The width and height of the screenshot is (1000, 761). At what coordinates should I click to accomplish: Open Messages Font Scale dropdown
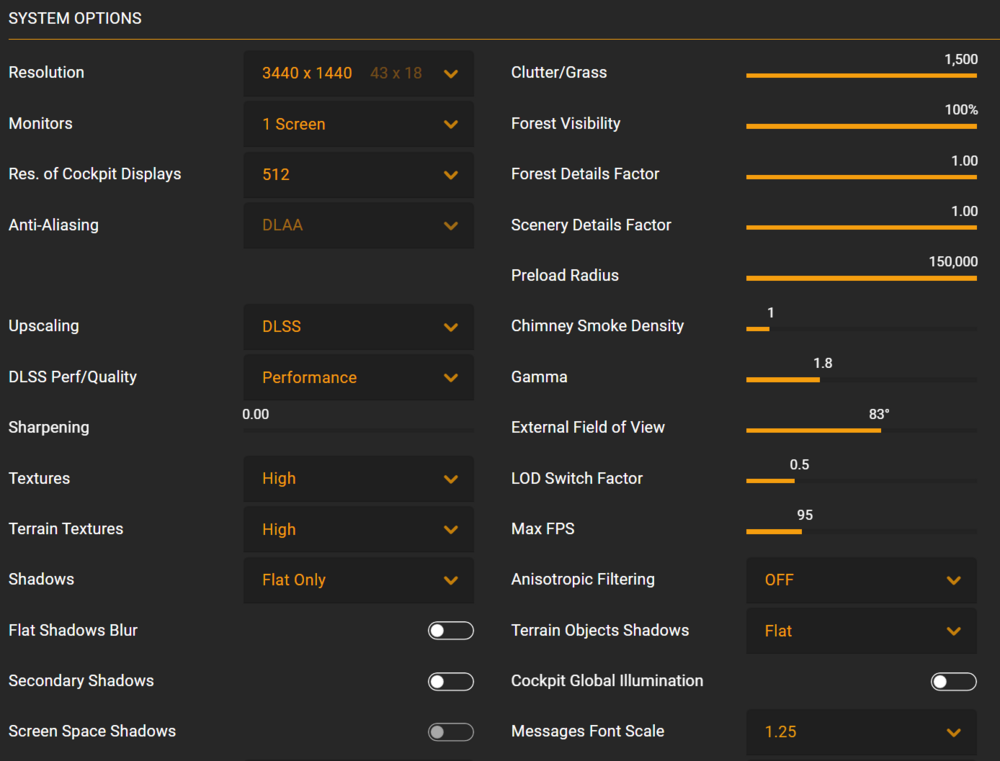pyautogui.click(x=861, y=732)
